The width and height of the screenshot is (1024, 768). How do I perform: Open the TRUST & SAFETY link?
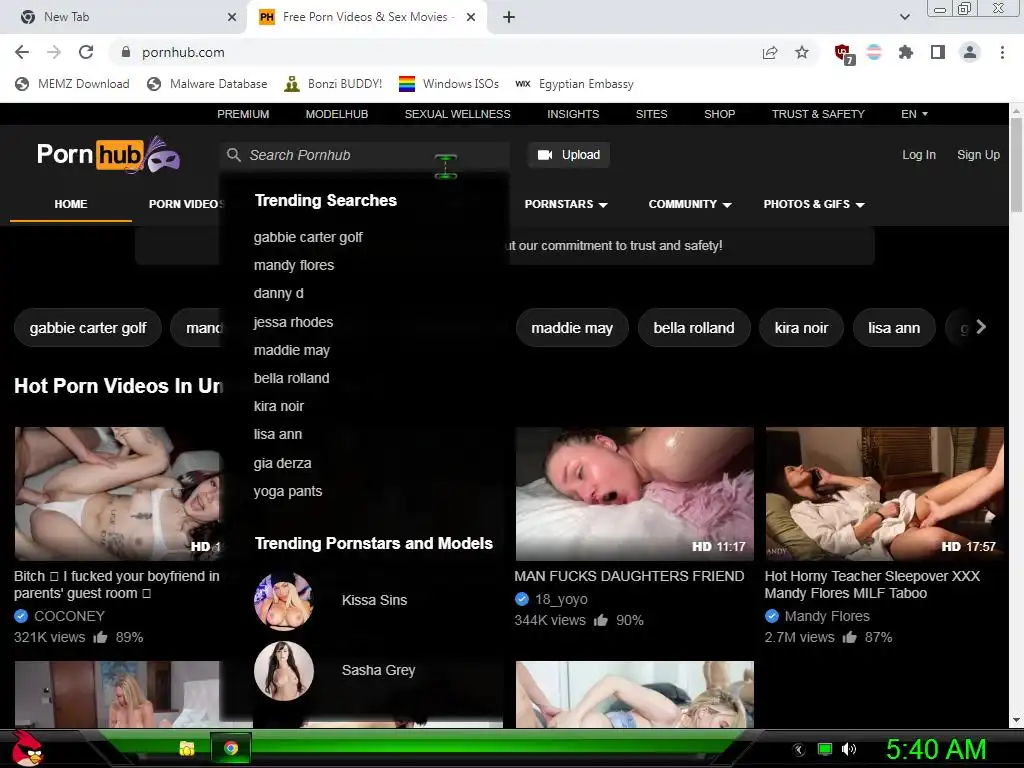(818, 114)
